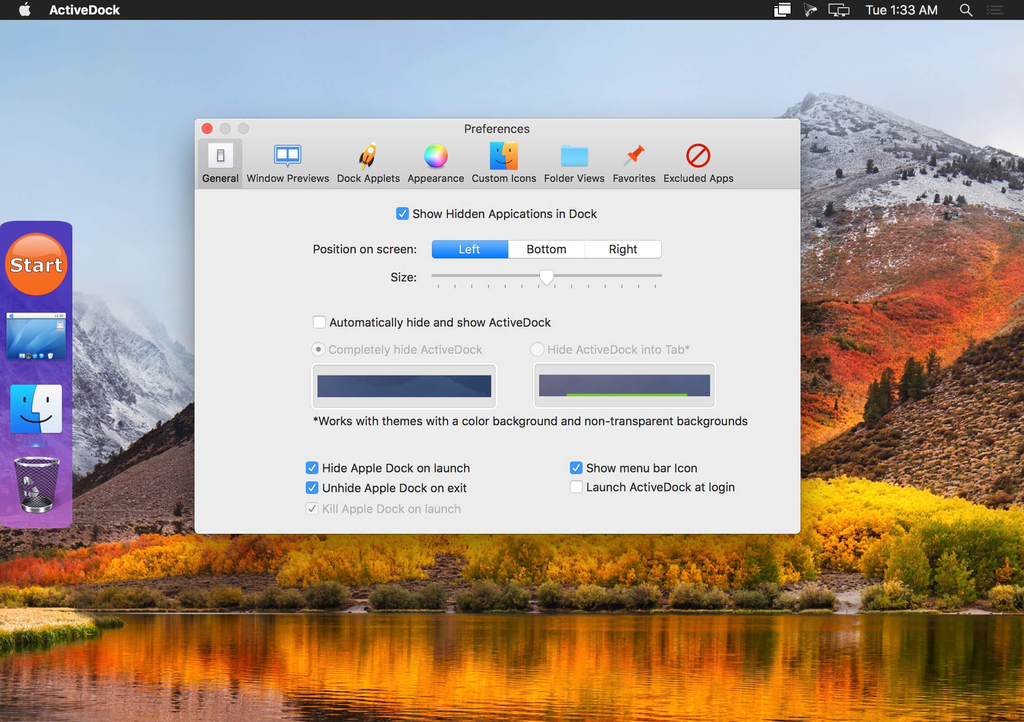This screenshot has width=1024, height=722.
Task: Enable Launch ActiveDock at login
Action: [x=576, y=488]
